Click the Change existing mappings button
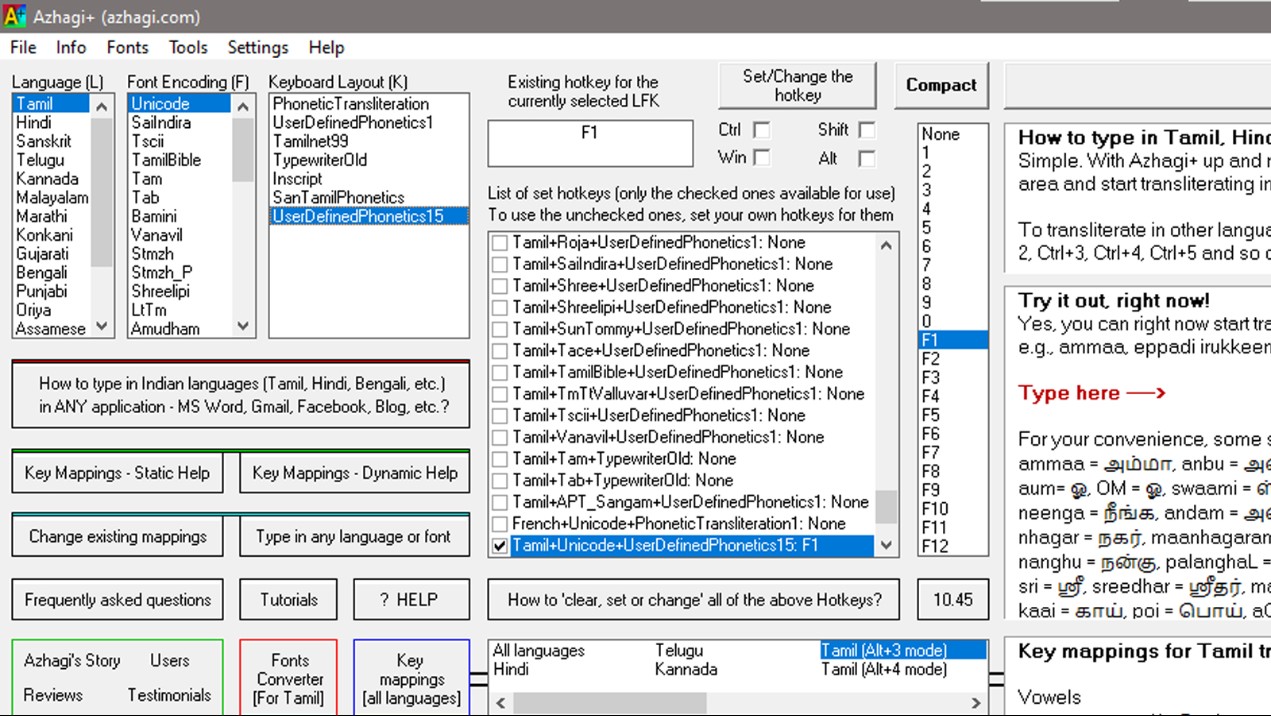1271x716 pixels. pos(117,536)
